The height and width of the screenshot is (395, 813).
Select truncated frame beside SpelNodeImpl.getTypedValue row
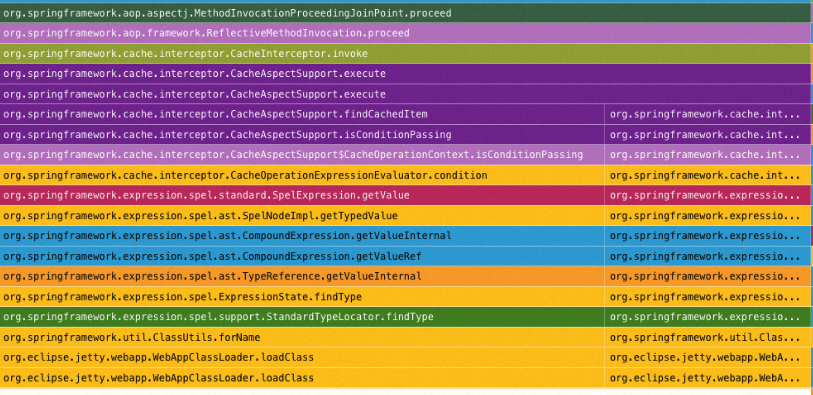pyautogui.click(x=708, y=216)
